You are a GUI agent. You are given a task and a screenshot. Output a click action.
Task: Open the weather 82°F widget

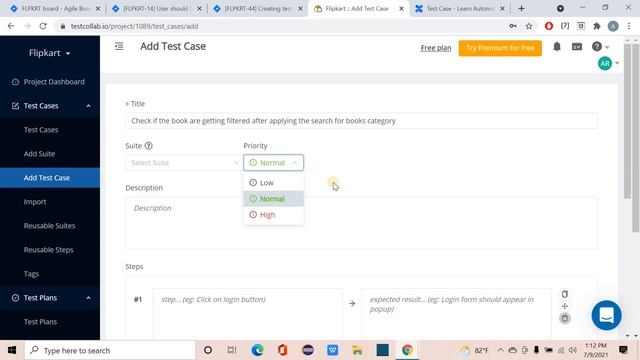point(473,350)
